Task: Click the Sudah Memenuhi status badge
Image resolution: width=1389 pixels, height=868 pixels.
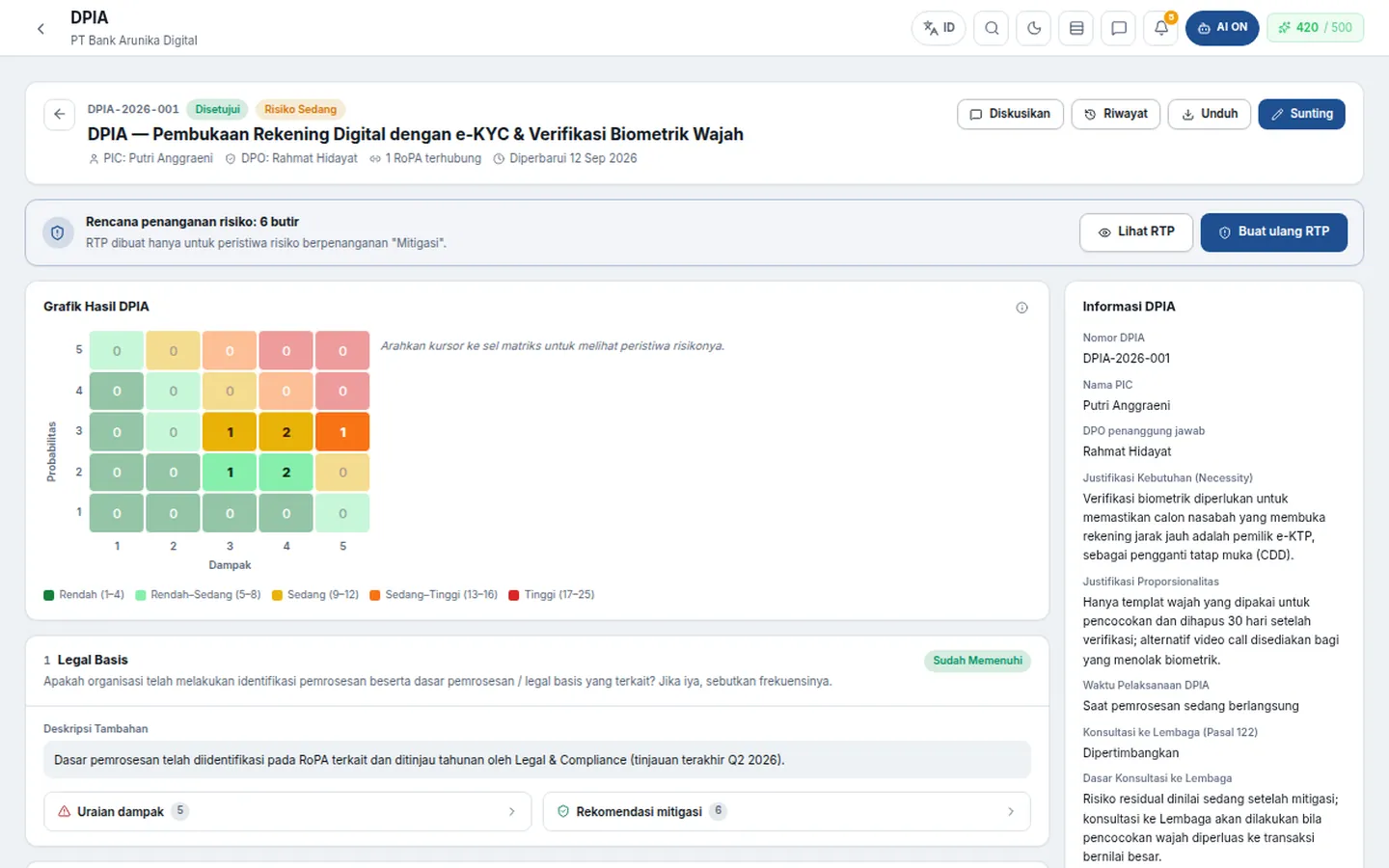Action: [x=977, y=661]
